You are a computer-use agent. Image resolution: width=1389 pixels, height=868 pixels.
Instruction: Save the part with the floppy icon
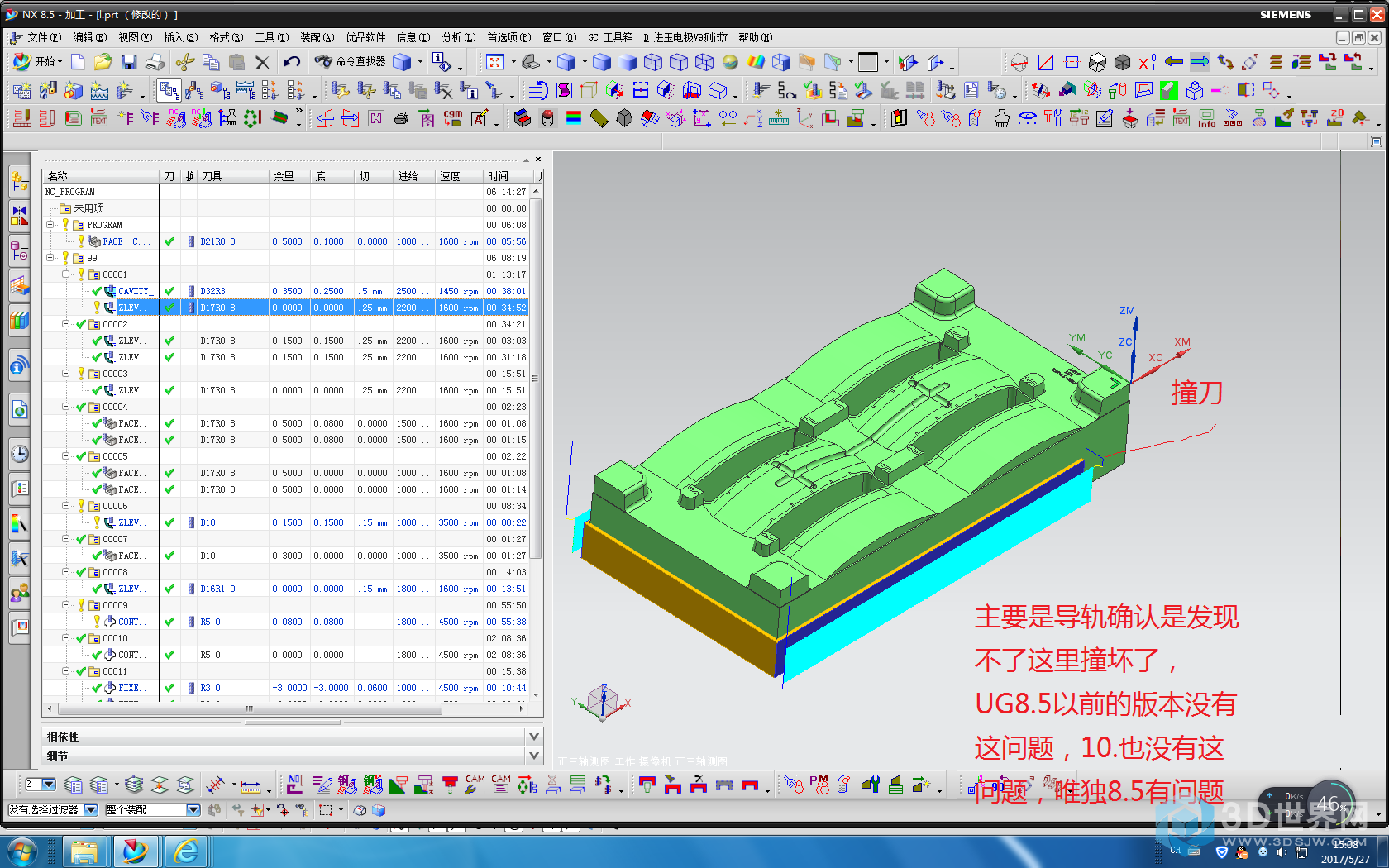[128, 62]
